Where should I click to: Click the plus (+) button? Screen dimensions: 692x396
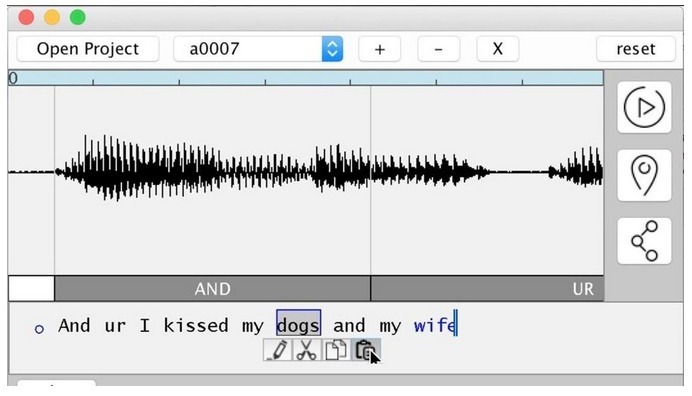(x=380, y=49)
